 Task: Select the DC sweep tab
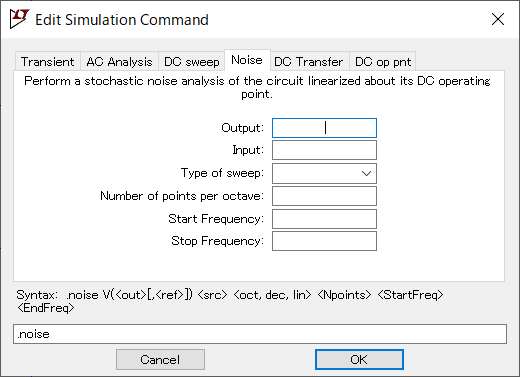192,62
